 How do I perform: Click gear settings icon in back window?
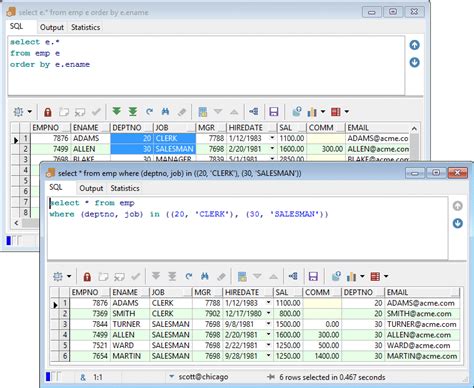click(18, 112)
